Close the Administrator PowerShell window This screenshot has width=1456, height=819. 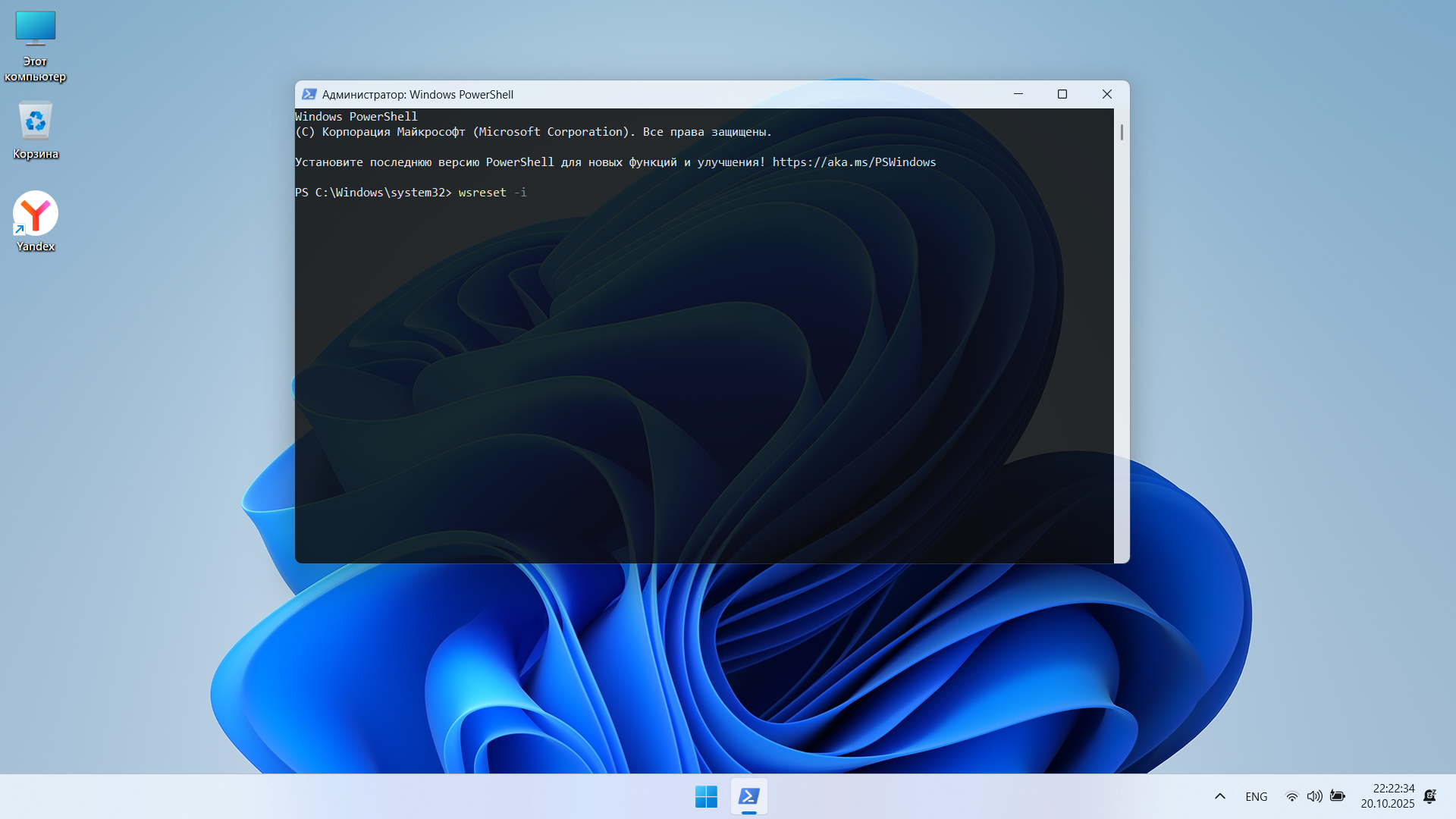(x=1107, y=94)
